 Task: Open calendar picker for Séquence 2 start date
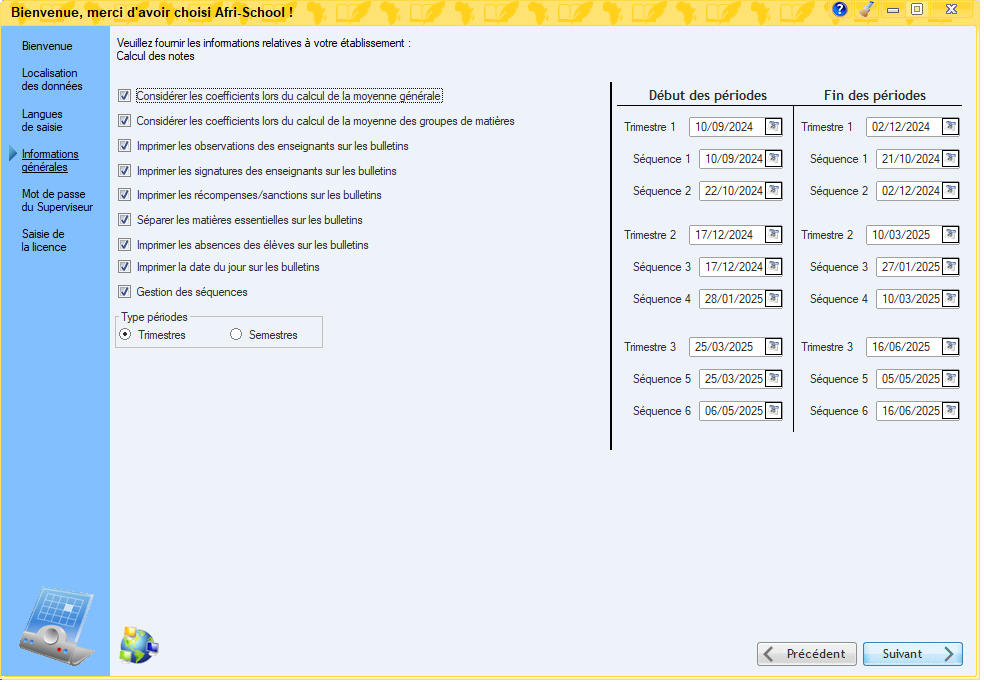click(x=776, y=191)
